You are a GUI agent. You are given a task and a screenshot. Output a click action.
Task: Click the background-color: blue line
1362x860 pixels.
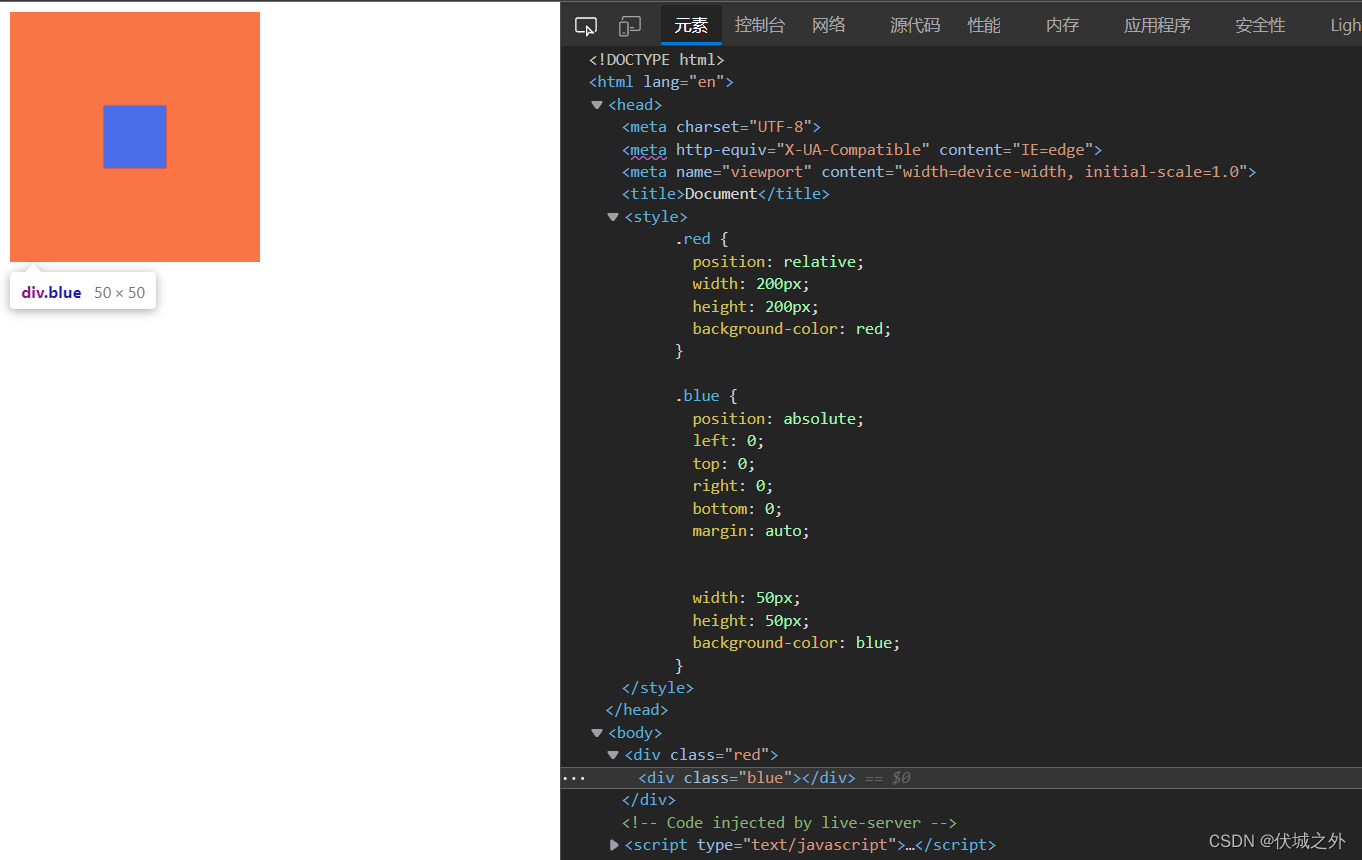click(796, 643)
